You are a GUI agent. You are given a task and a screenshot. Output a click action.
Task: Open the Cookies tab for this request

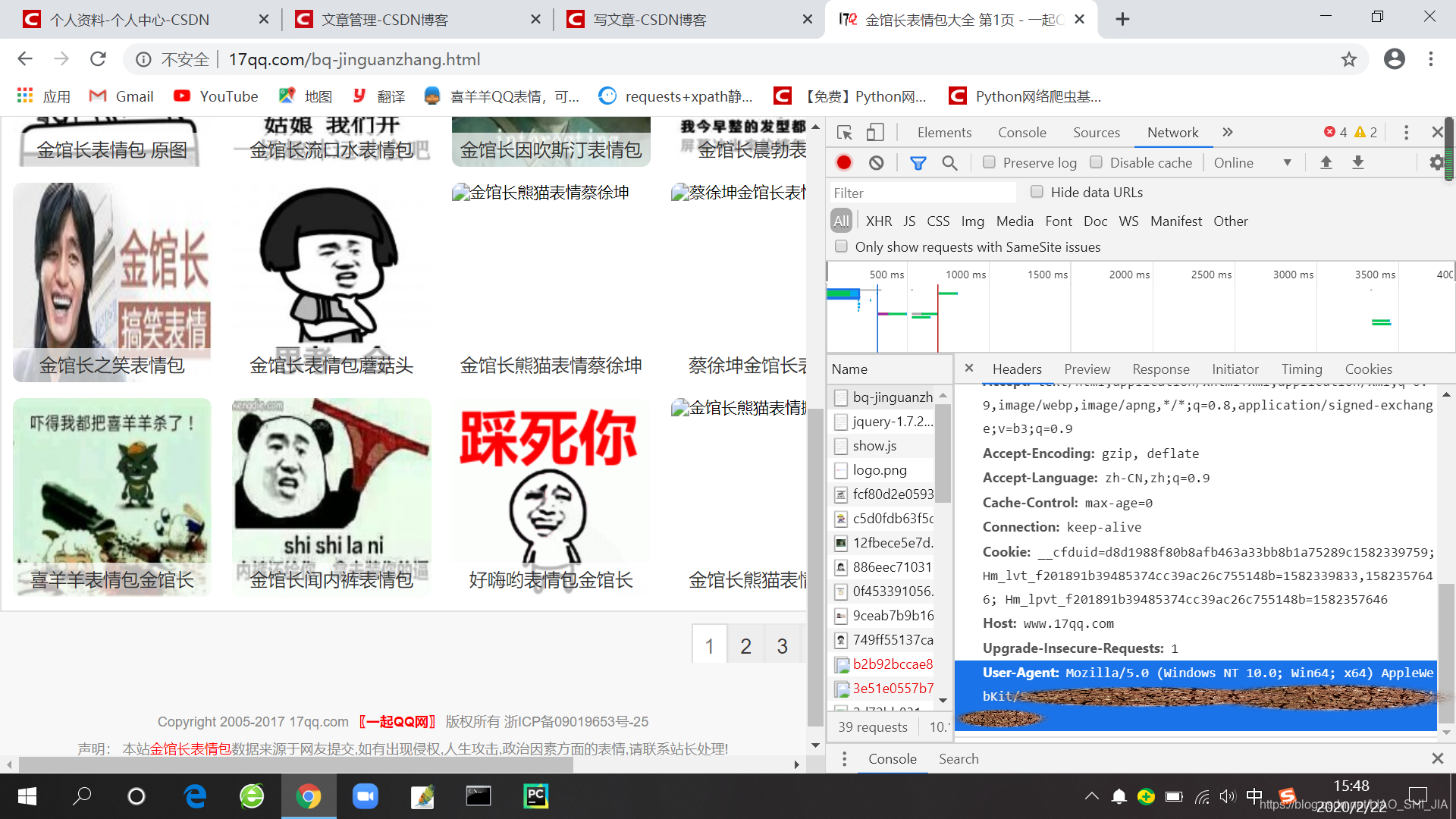coord(1369,369)
